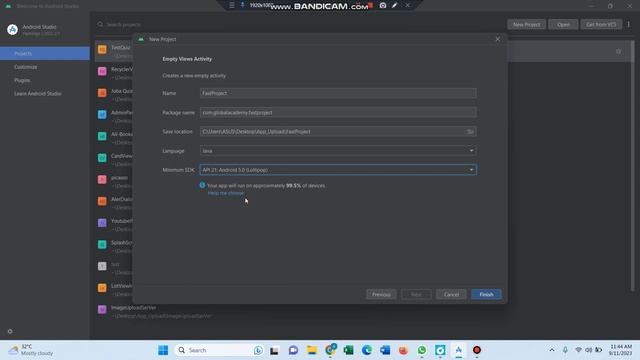Click the welcome window project list scrollbar

pyautogui.click(x=633, y=165)
